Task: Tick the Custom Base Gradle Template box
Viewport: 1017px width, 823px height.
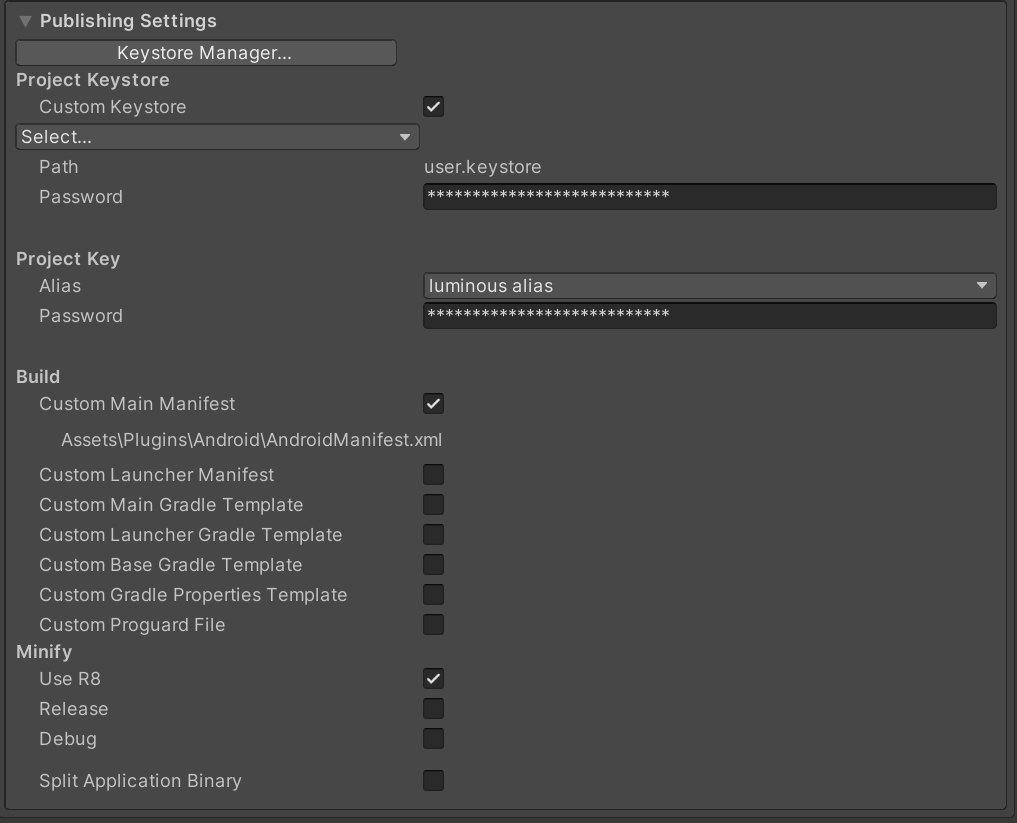Action: pos(433,565)
